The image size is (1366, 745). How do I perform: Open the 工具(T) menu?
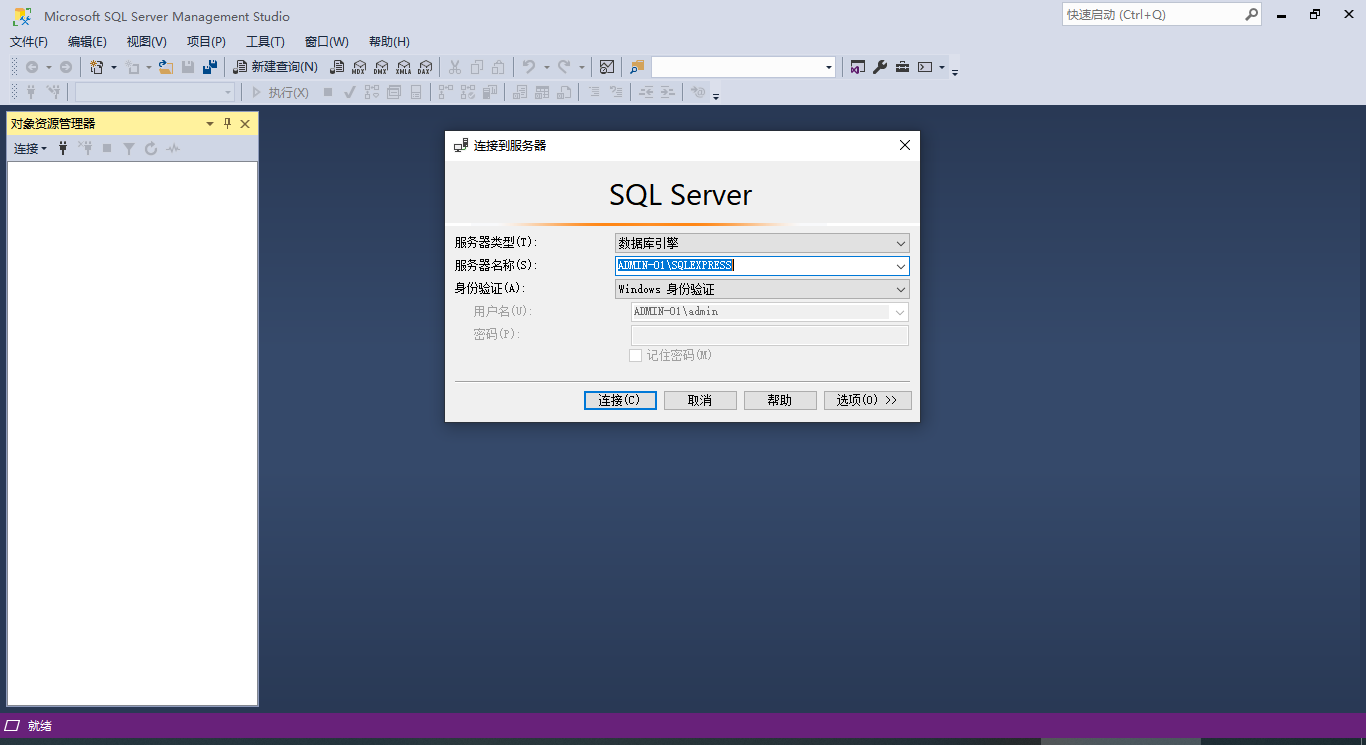pos(264,41)
